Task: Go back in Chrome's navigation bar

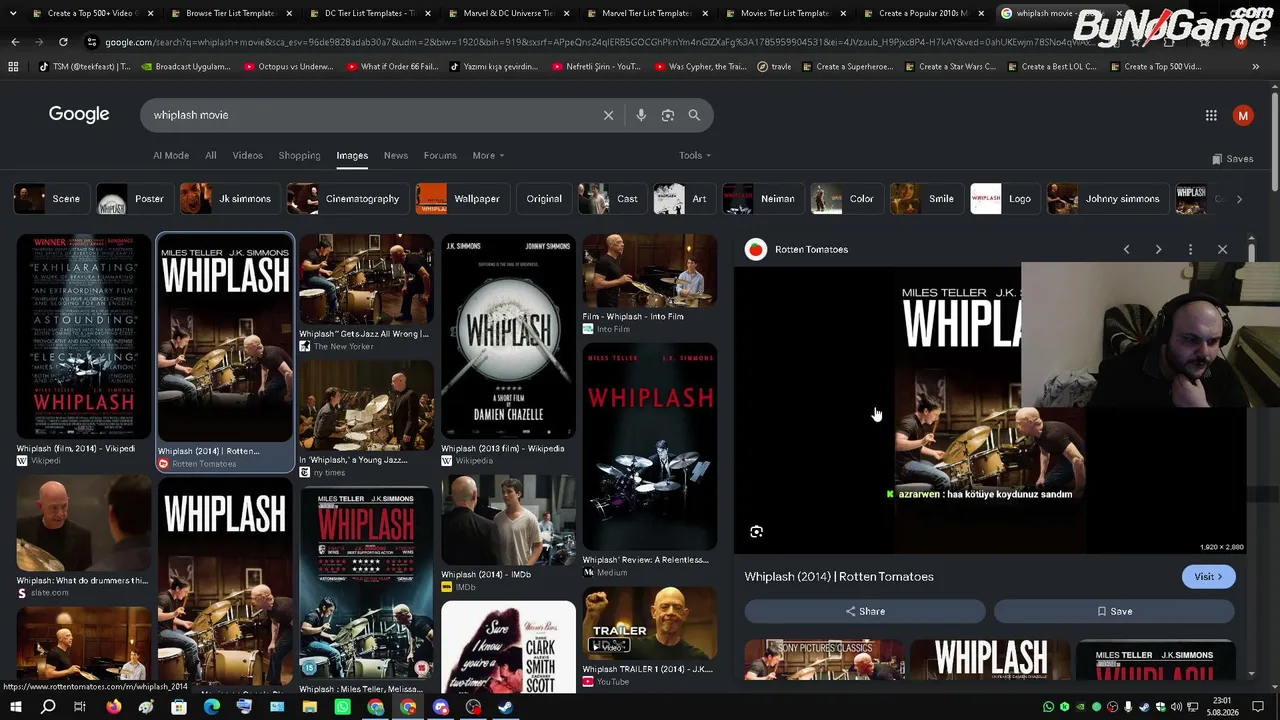Action: (15, 42)
